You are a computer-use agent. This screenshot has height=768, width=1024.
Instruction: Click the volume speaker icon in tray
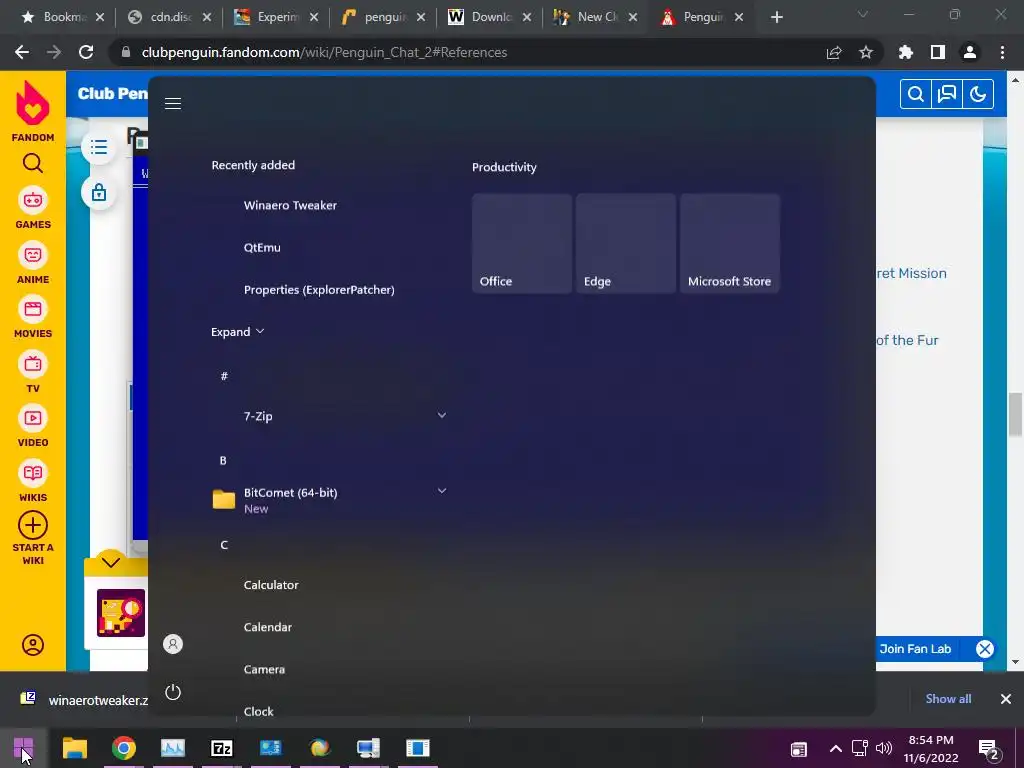click(x=884, y=748)
